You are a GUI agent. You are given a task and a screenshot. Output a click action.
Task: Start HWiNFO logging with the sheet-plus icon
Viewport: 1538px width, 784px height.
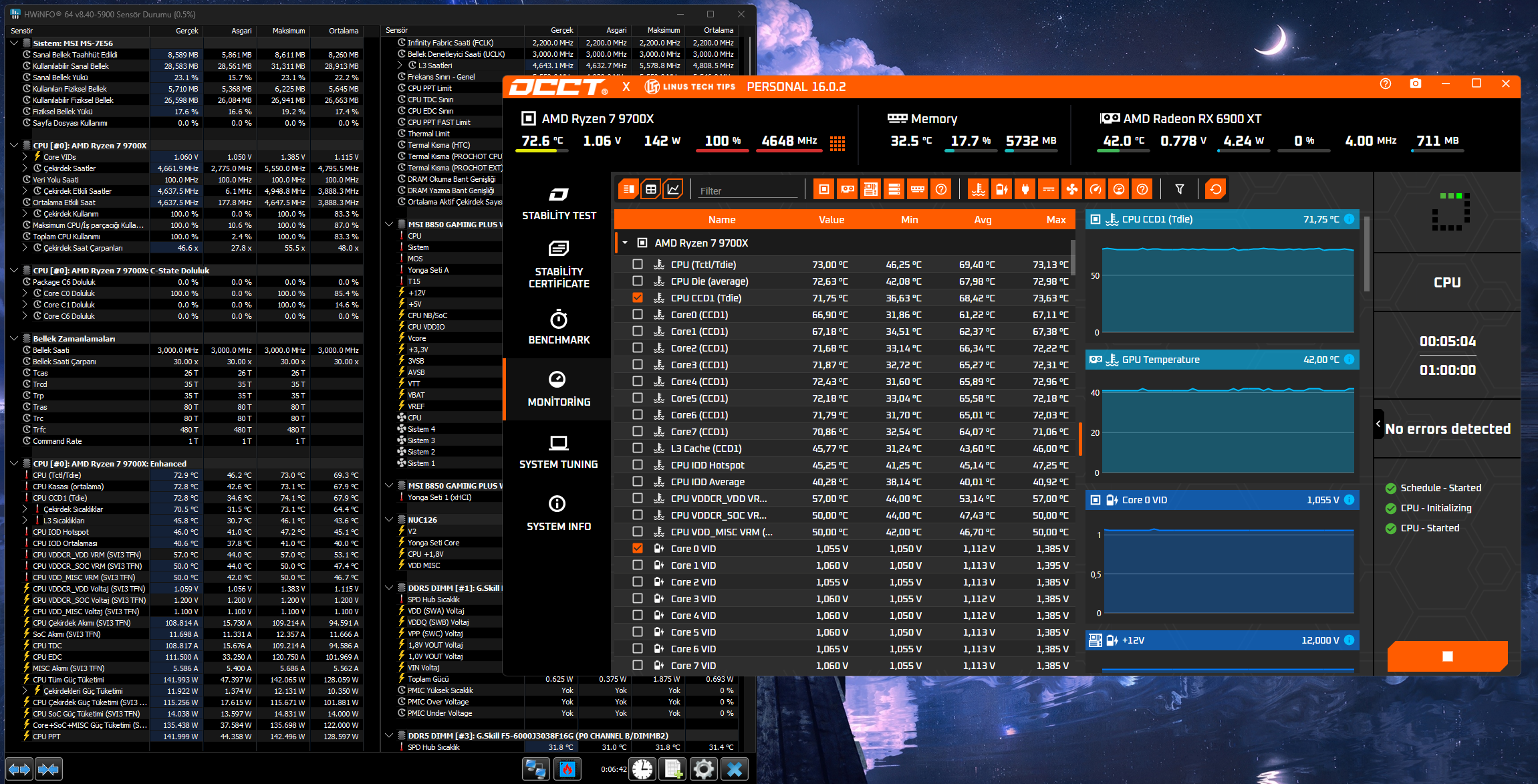click(x=673, y=769)
